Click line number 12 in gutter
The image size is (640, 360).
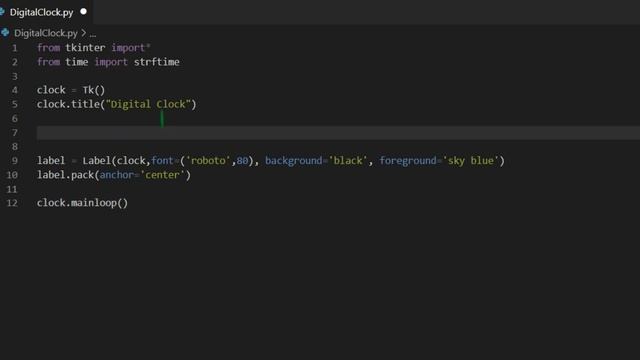click(12, 203)
